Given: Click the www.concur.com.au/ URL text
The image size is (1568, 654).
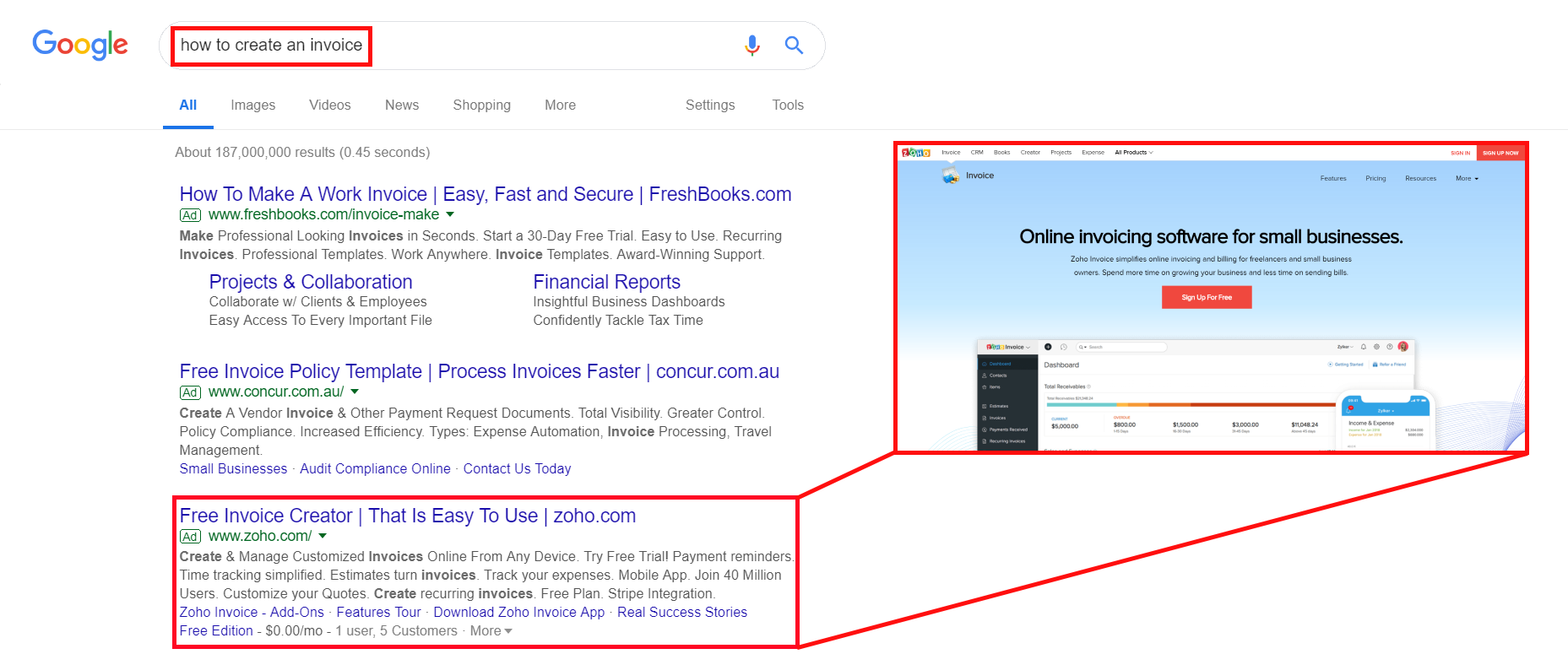Looking at the screenshot, I should click(276, 392).
